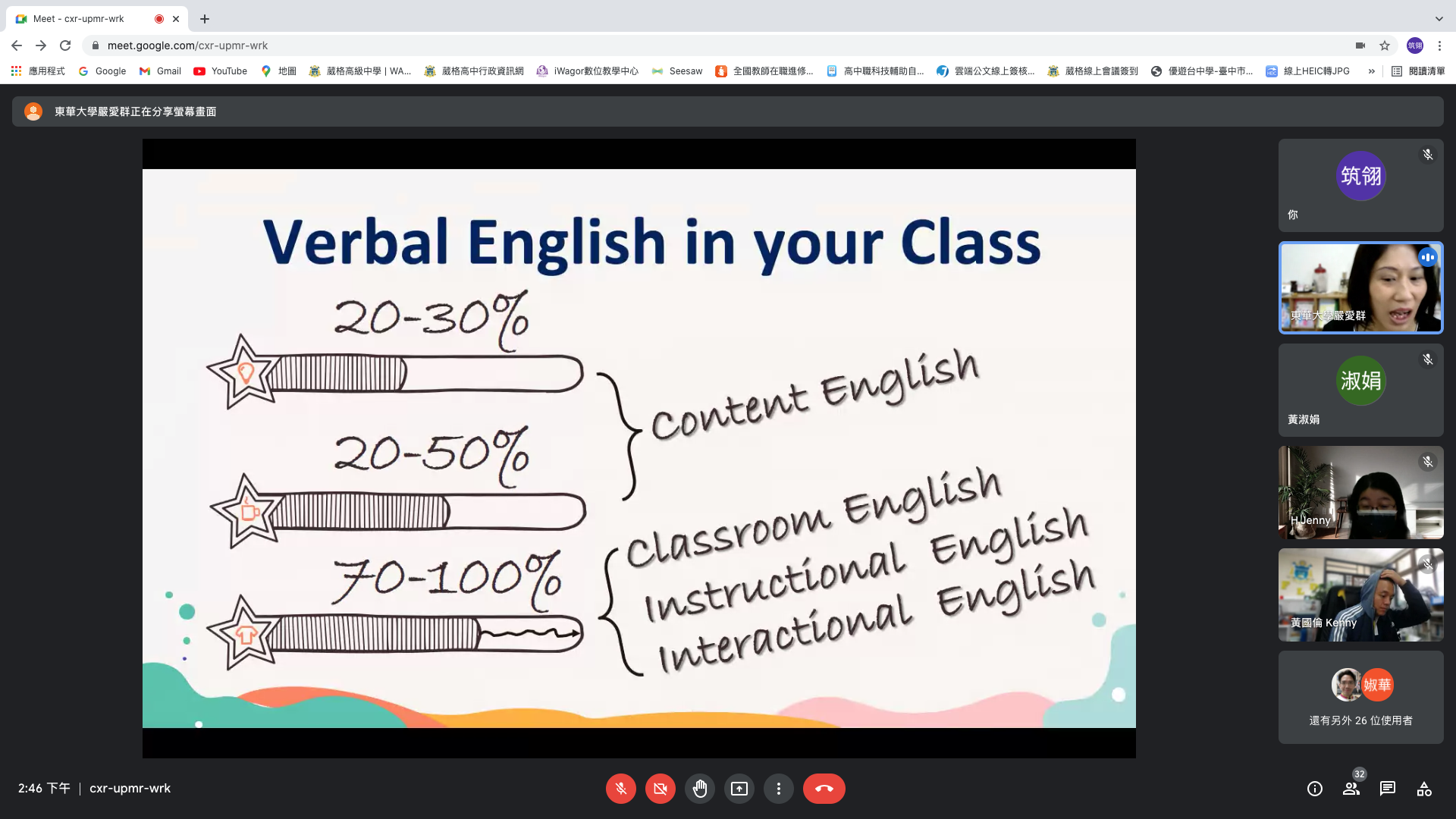Click the camera permission icon in address bar
Viewport: 1456px width, 819px height.
coord(1360,45)
